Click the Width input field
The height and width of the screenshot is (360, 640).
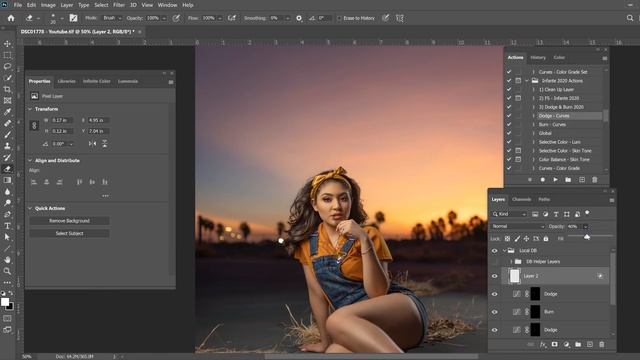[62, 120]
